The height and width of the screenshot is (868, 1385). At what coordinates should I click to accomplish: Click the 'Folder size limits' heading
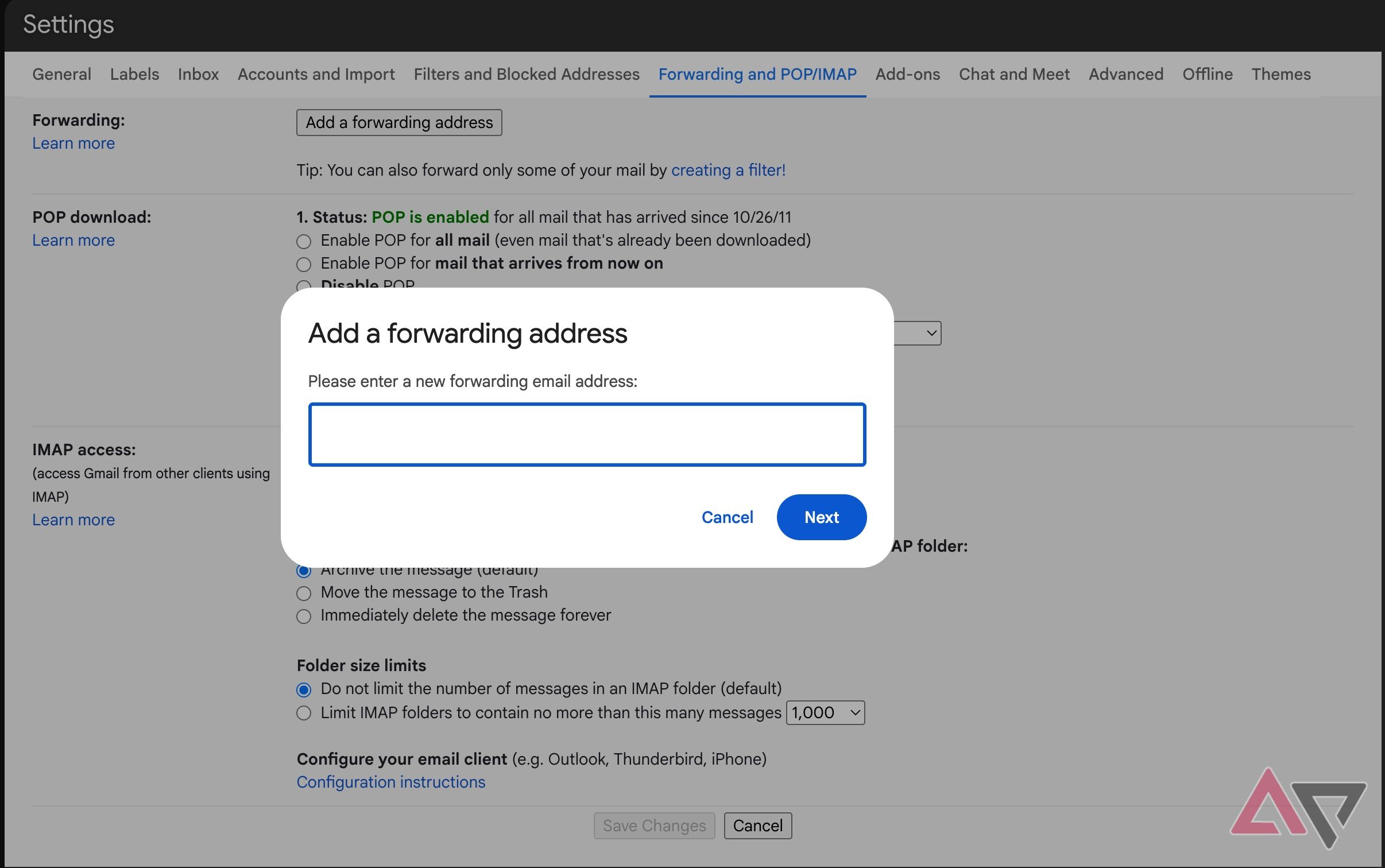click(x=361, y=665)
